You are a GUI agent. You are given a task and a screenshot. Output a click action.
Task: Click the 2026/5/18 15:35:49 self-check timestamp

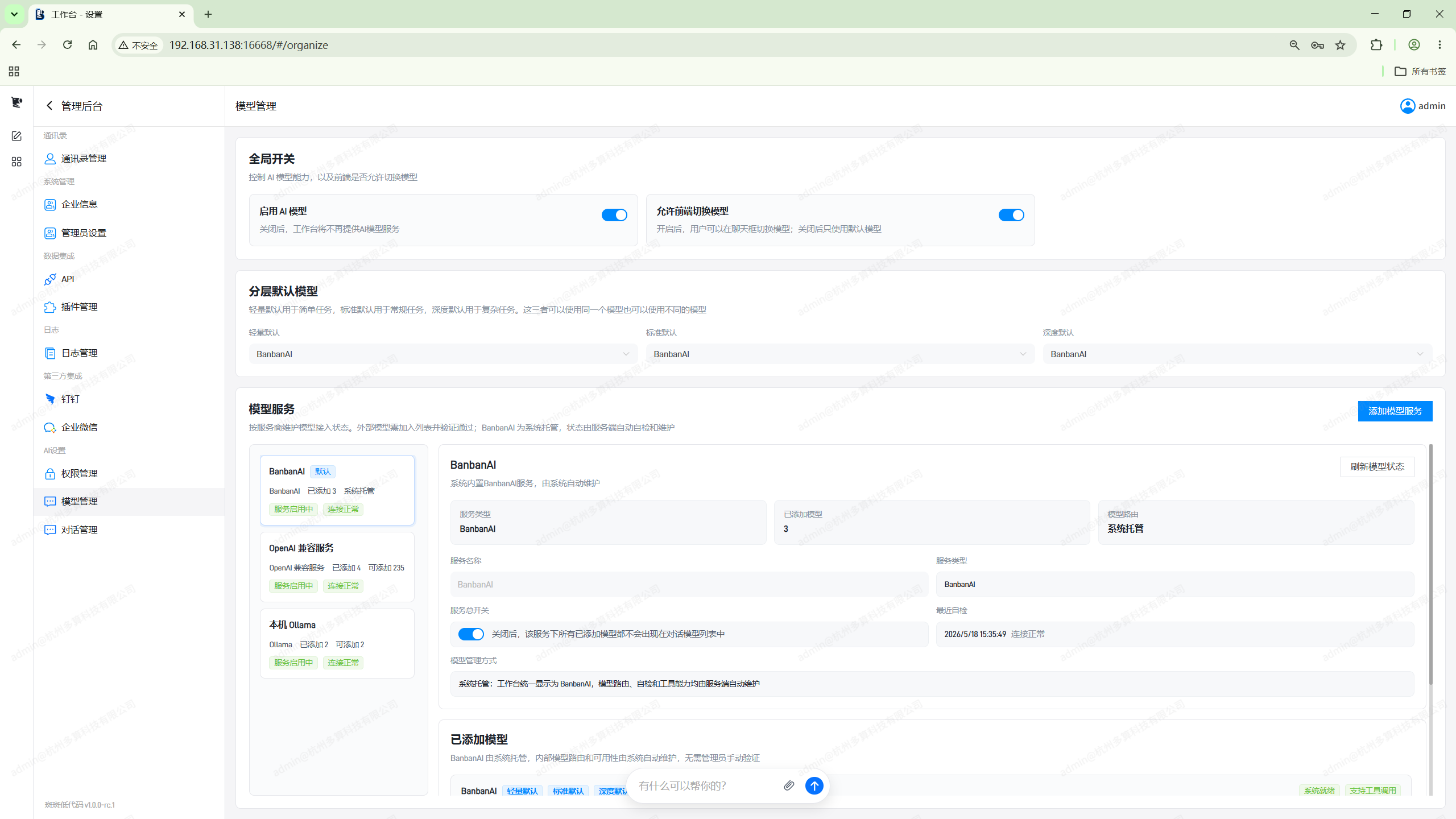tap(975, 634)
